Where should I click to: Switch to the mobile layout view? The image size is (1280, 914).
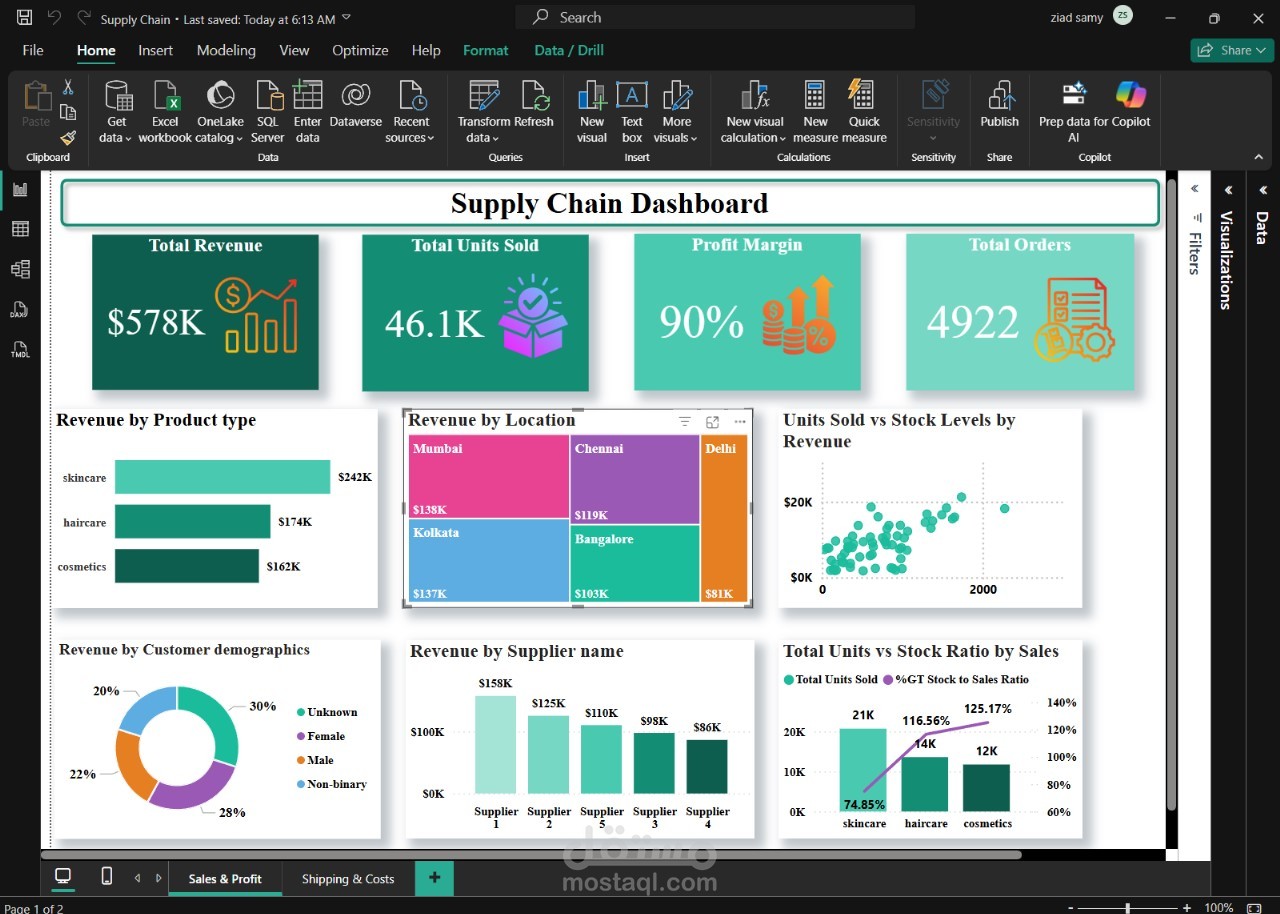106,876
